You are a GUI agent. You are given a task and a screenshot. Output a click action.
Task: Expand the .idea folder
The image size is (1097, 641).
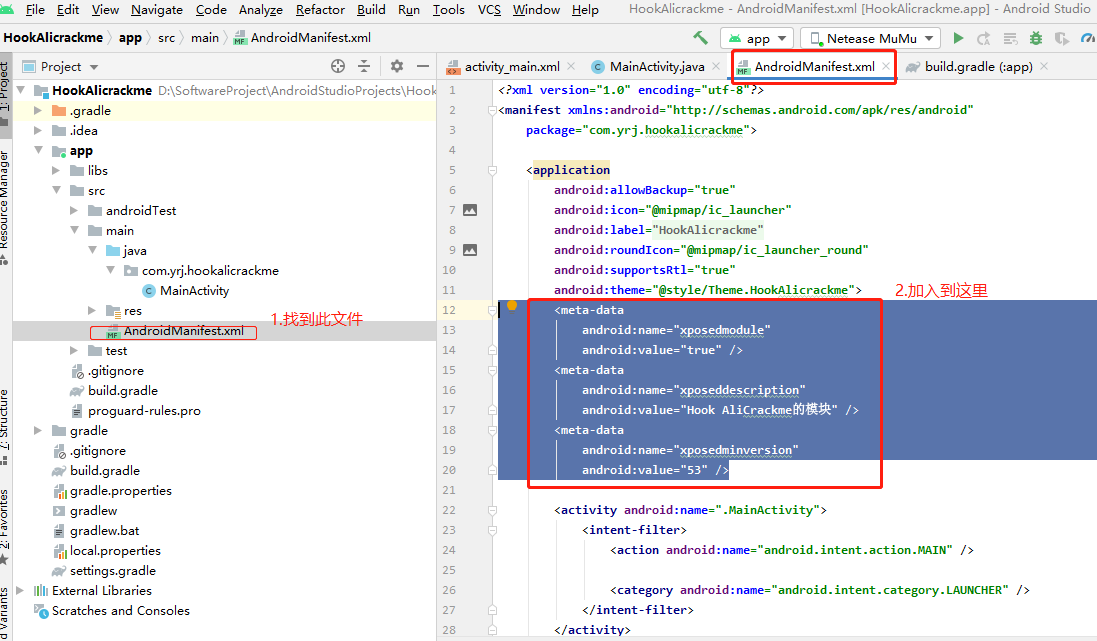(x=38, y=130)
